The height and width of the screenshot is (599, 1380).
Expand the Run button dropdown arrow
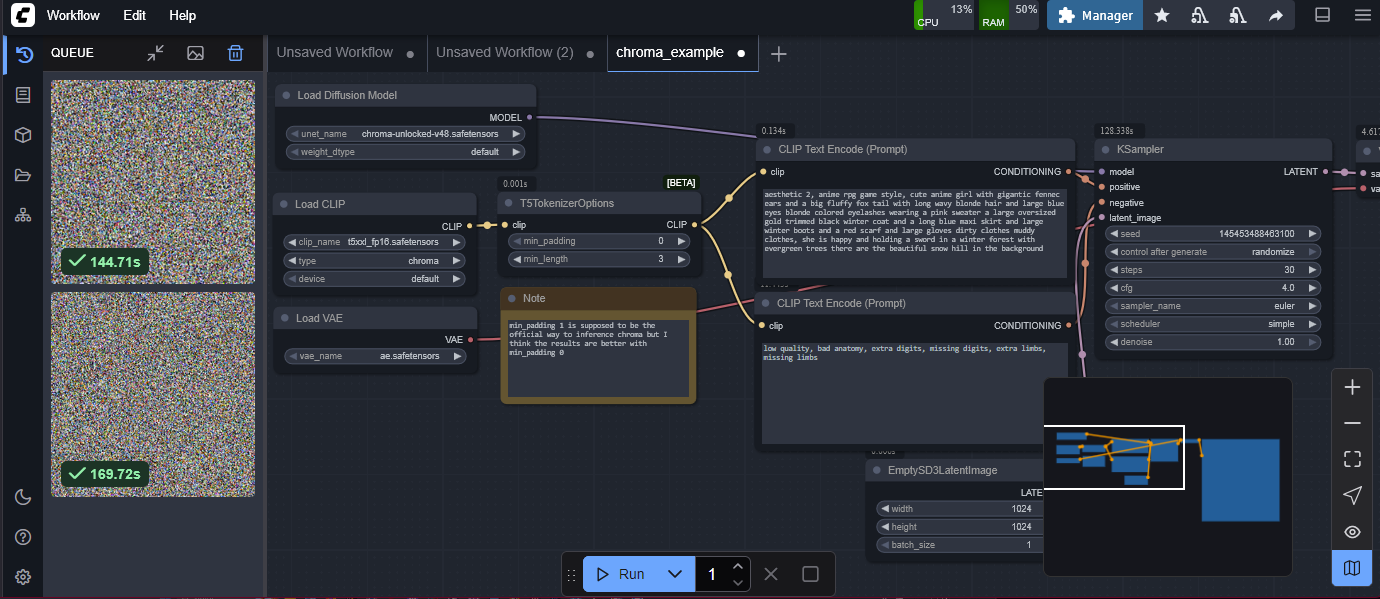tap(674, 574)
